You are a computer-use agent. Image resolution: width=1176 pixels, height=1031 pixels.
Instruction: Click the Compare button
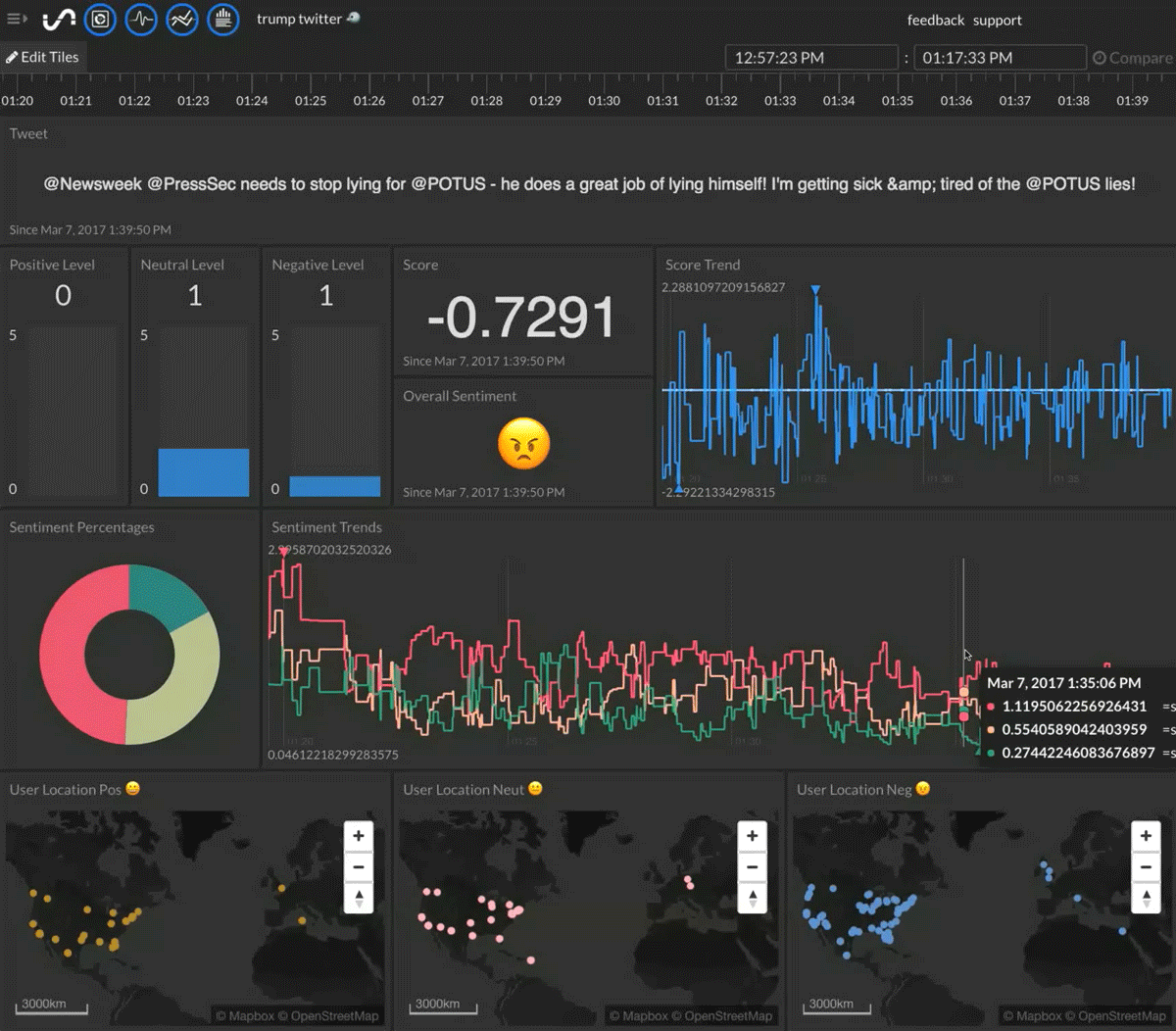click(x=1133, y=58)
